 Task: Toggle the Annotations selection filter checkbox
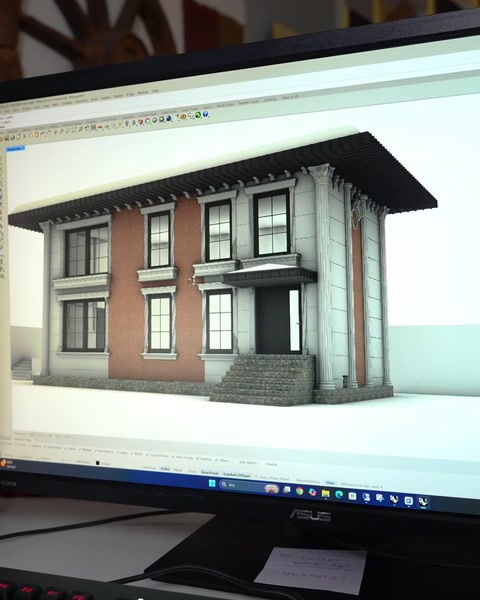point(104,451)
